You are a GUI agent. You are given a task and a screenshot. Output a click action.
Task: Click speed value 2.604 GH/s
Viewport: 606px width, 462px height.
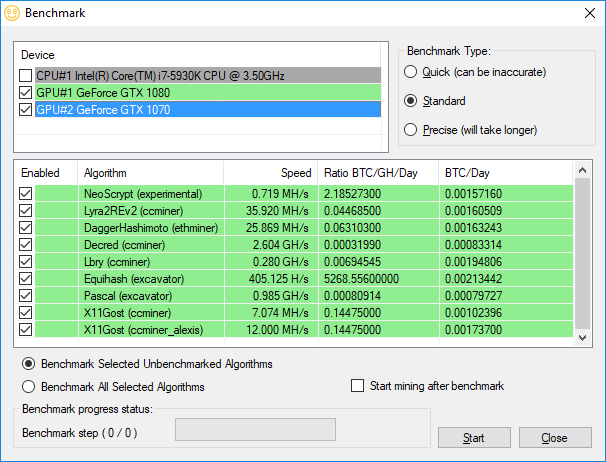tap(281, 244)
